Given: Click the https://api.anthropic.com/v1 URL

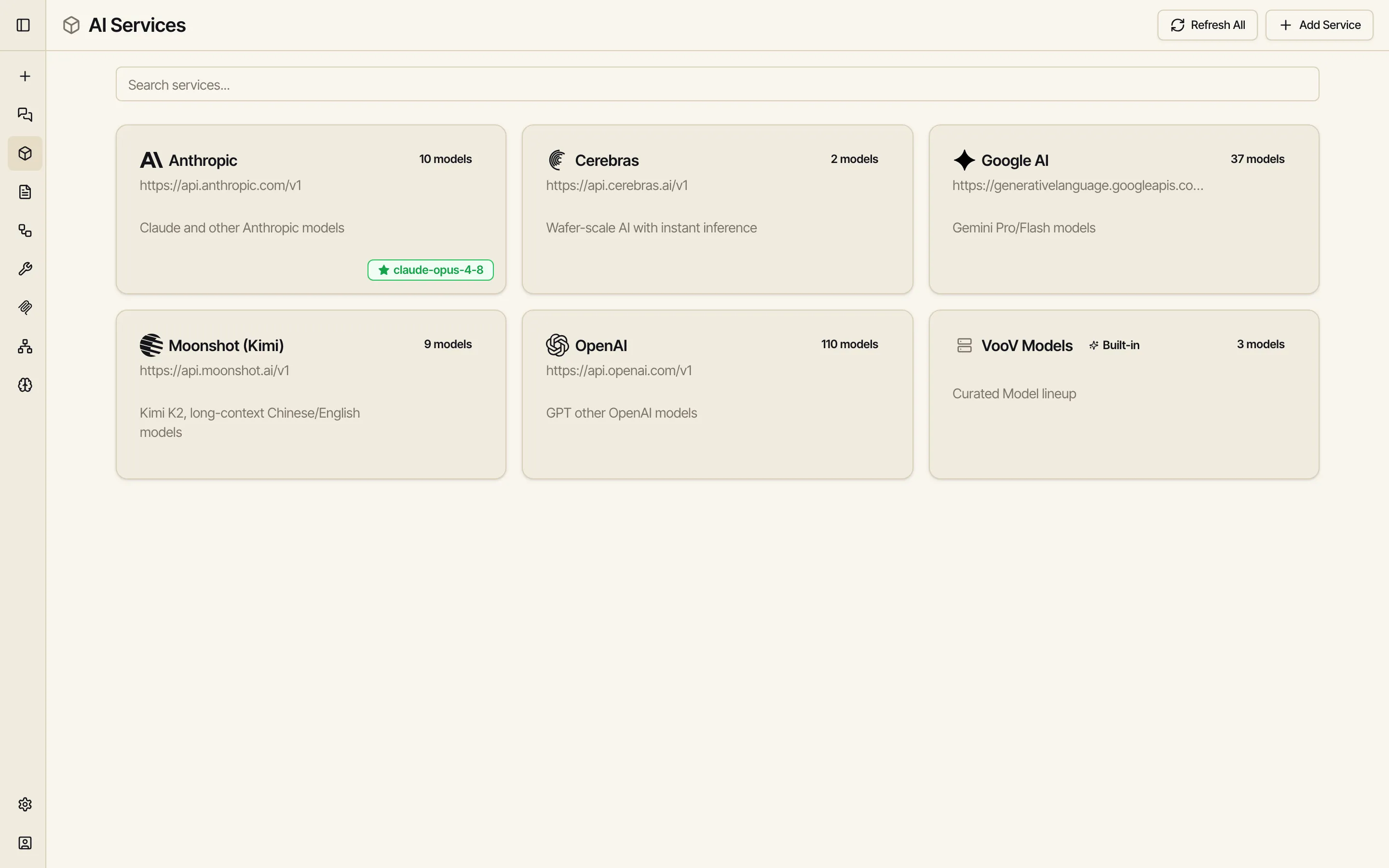Looking at the screenshot, I should (x=220, y=186).
